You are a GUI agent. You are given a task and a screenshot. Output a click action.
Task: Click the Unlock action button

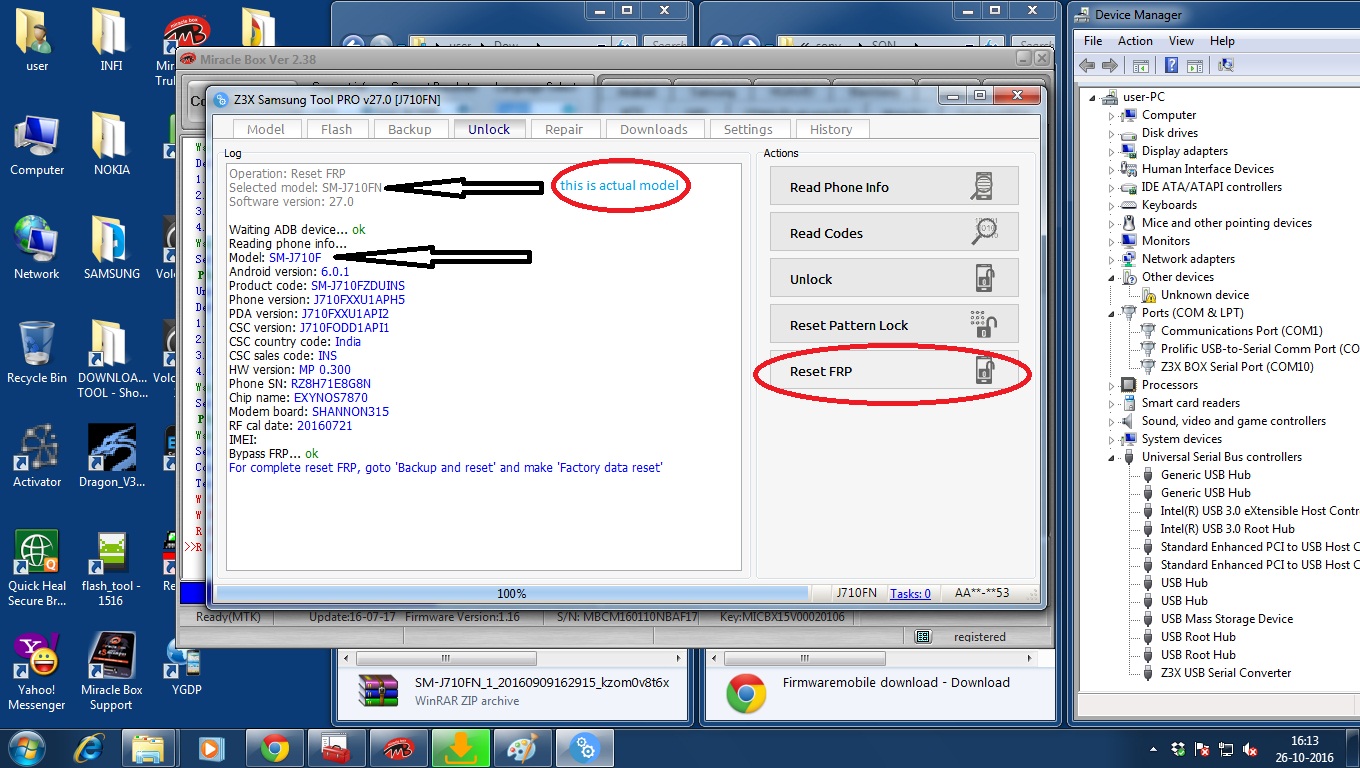click(894, 279)
